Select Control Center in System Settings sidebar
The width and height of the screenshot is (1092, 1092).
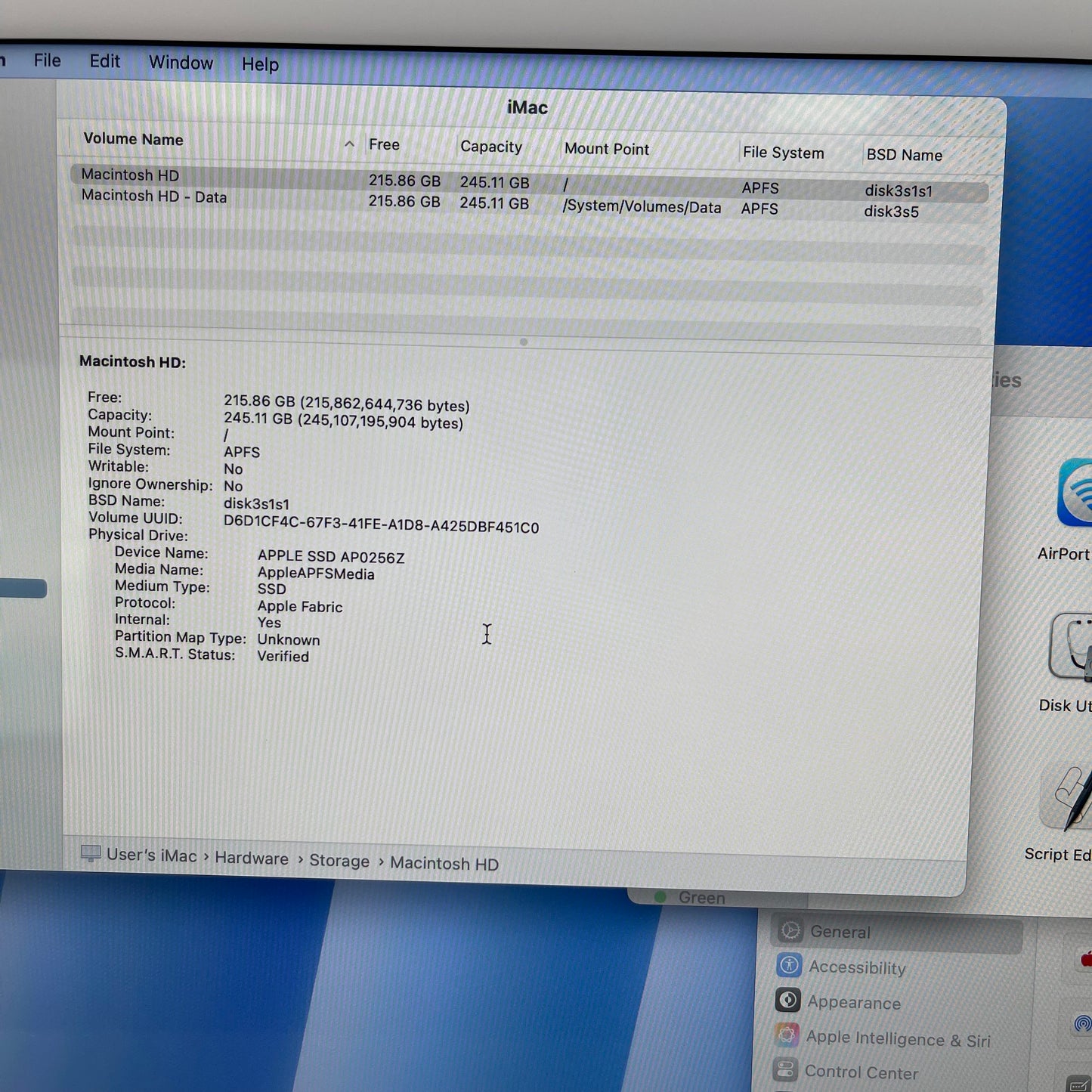862,1072
